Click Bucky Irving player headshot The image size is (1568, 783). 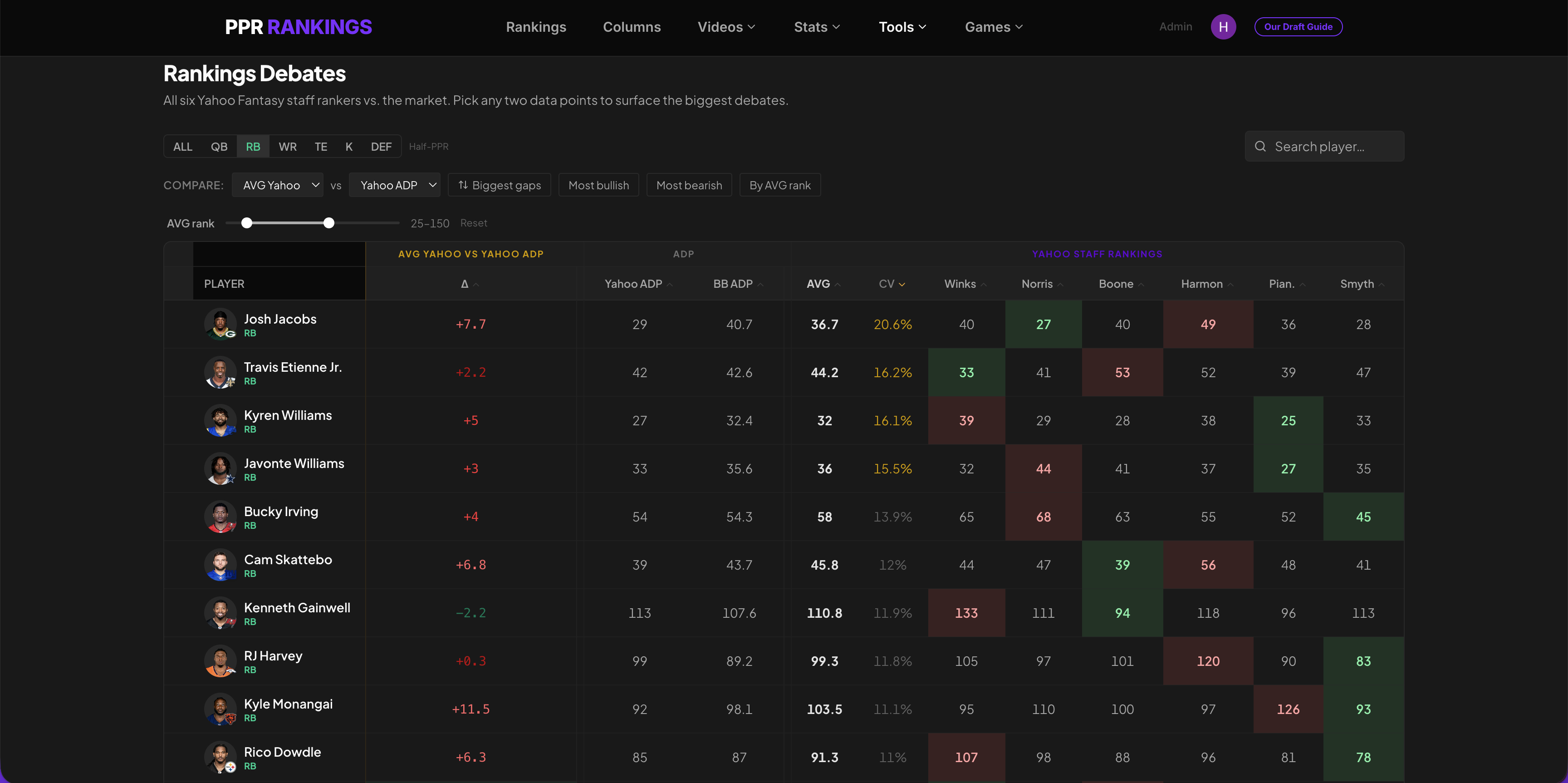(x=220, y=516)
